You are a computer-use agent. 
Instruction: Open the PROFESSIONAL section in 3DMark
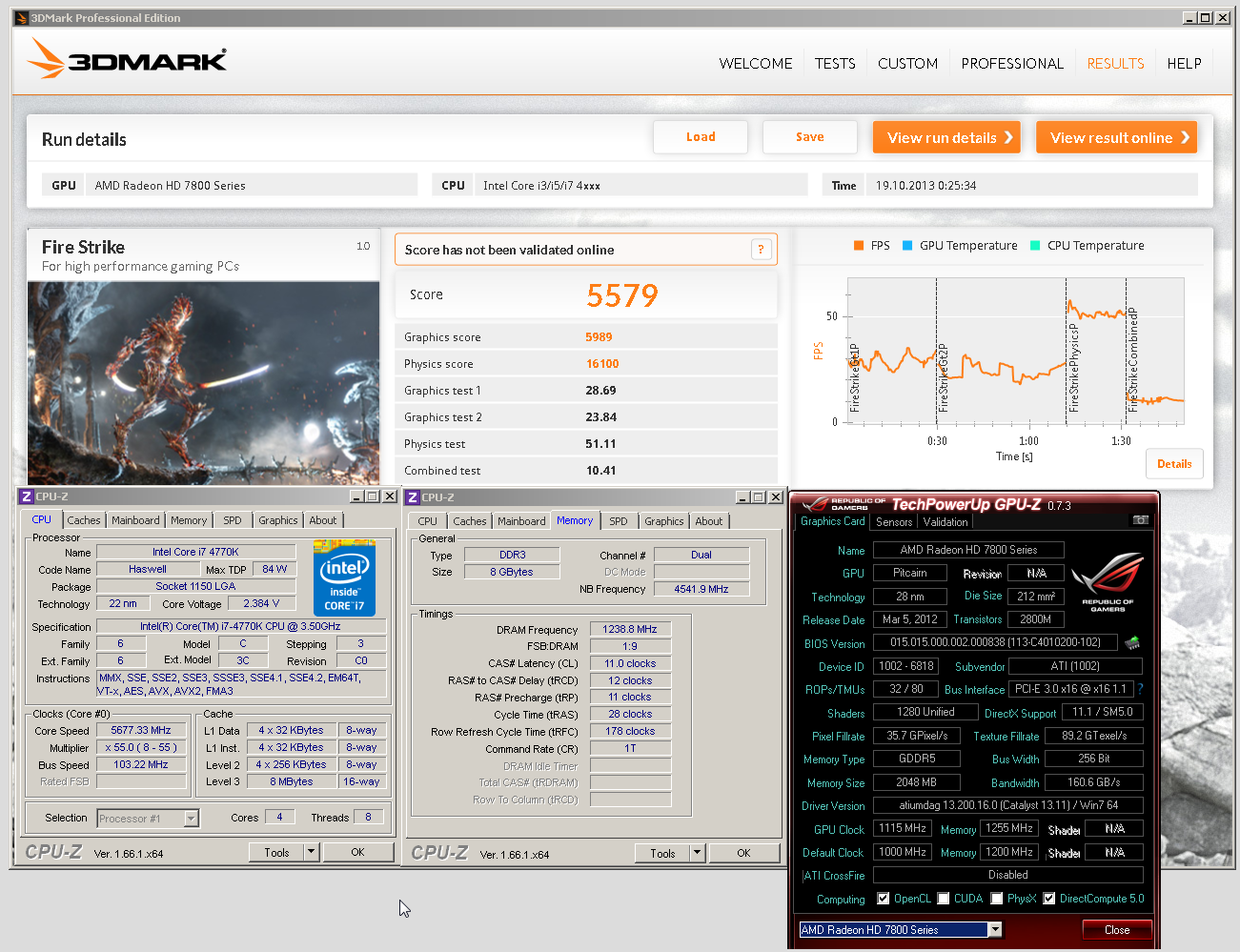pyautogui.click(x=1012, y=63)
